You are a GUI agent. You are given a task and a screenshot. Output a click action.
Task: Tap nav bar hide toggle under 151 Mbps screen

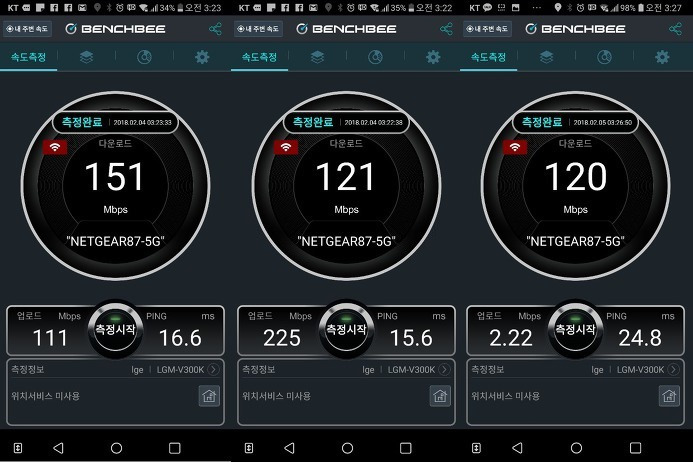pos(18,448)
